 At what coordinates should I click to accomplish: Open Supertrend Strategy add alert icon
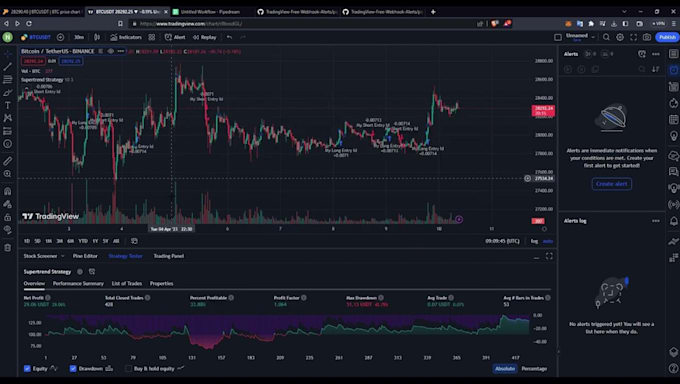click(x=92, y=272)
